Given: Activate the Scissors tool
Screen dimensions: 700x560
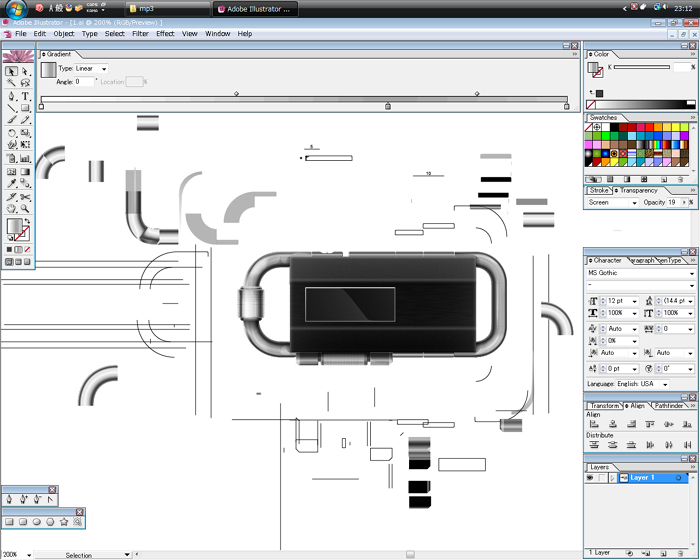Looking at the screenshot, I should [25, 197].
